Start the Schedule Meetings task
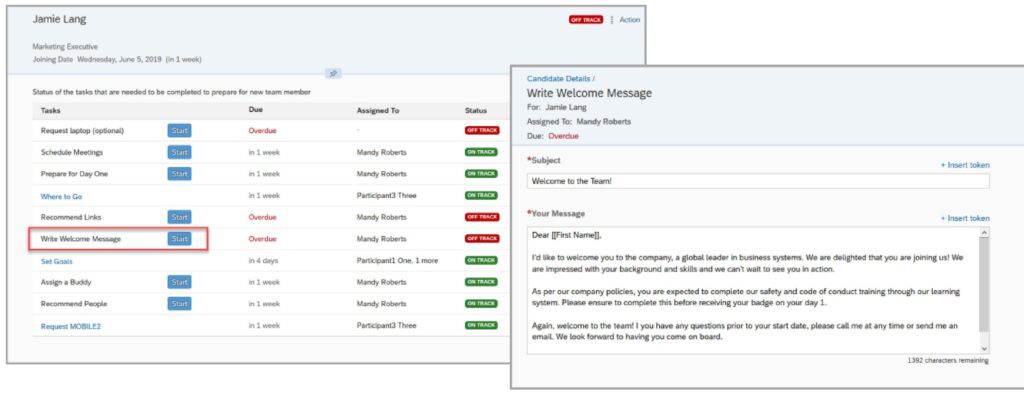Screen dimensions: 1024x393 click(x=180, y=152)
